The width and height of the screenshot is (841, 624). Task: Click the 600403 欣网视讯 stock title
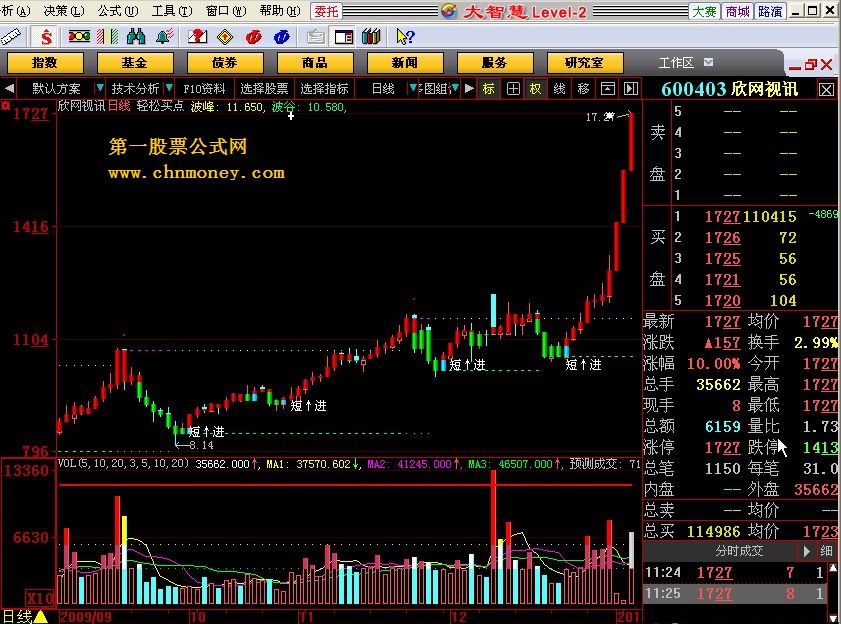(x=729, y=89)
